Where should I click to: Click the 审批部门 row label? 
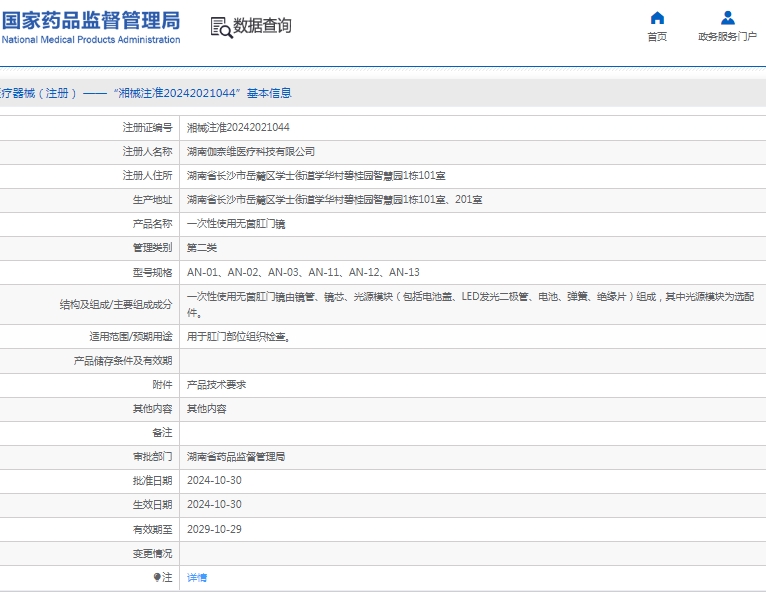[152, 457]
